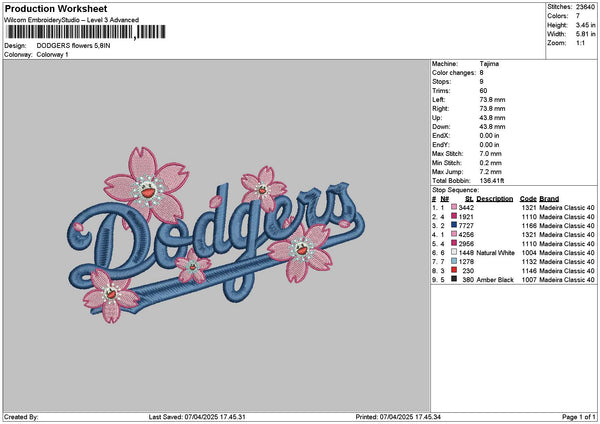This screenshot has height=424, width=600.
Task: Select the Min Stitch value 0.2 mm
Action: pos(491,163)
